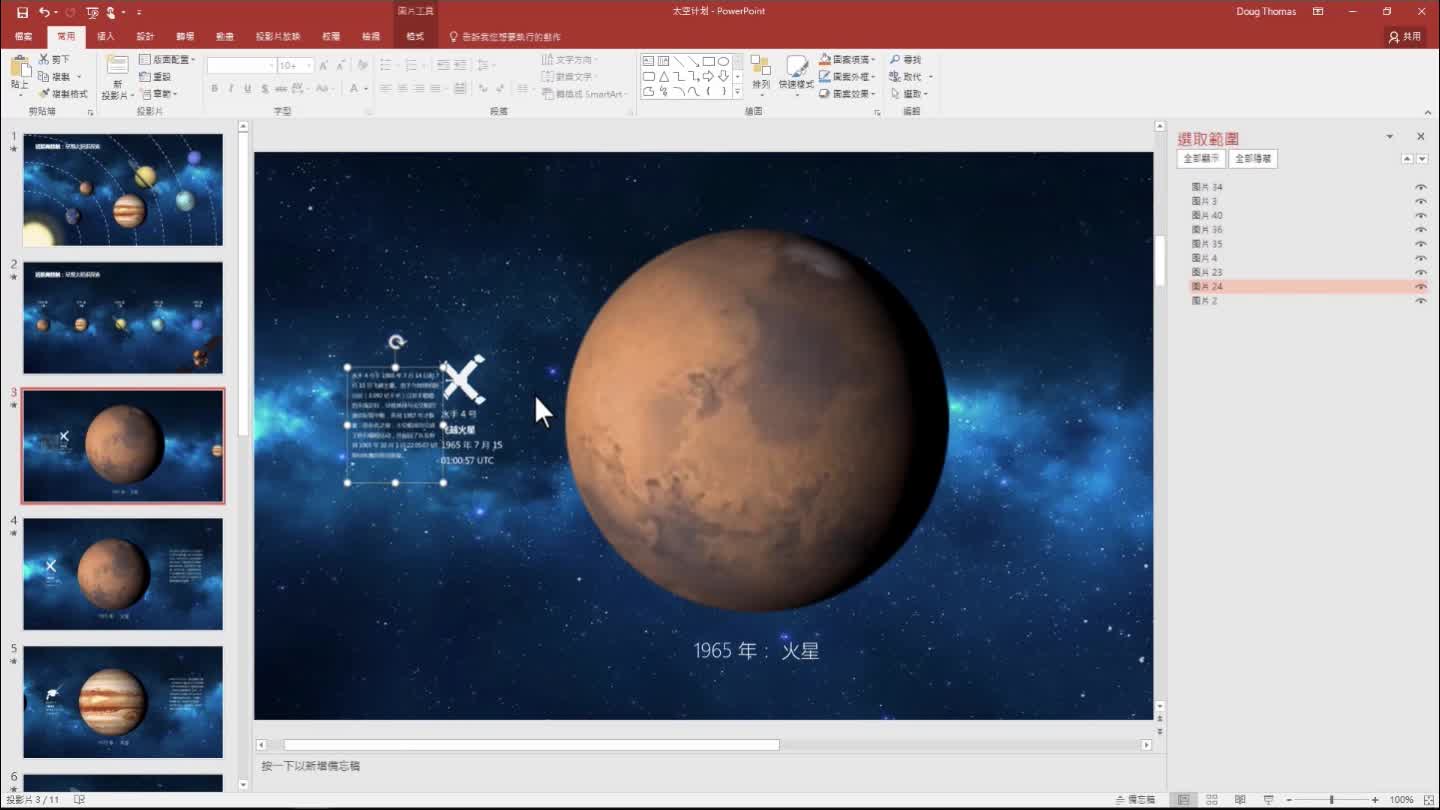Select slide 5 Jupiter thumbnail
Viewport: 1440px width, 810px height.
coord(123,702)
